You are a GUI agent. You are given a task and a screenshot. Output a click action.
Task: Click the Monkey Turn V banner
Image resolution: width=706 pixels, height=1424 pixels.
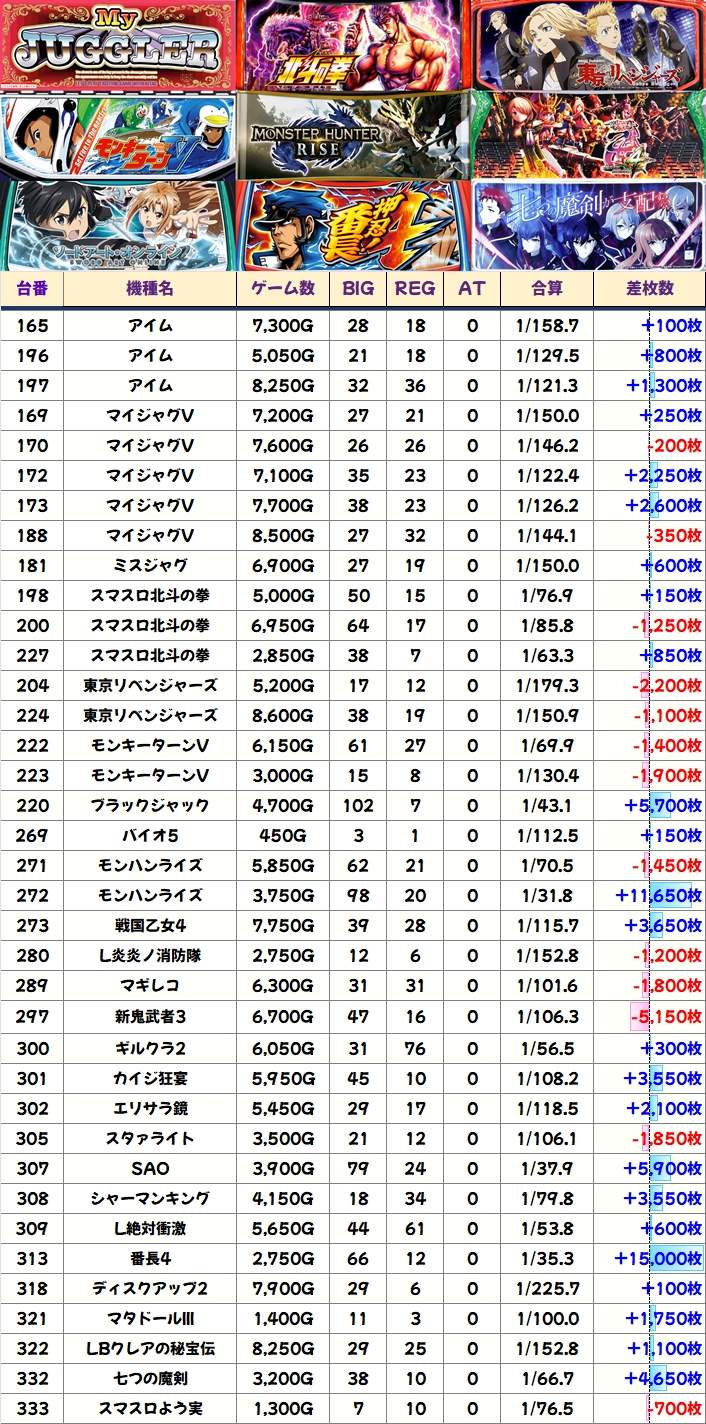pos(119,134)
